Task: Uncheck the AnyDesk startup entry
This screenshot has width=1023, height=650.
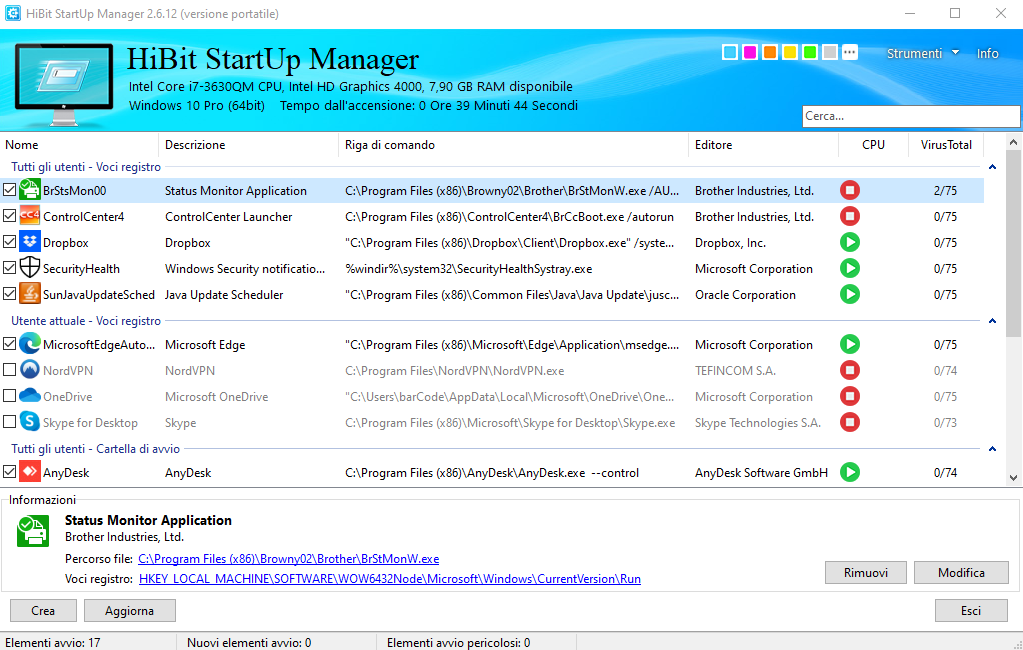Action: coord(9,472)
